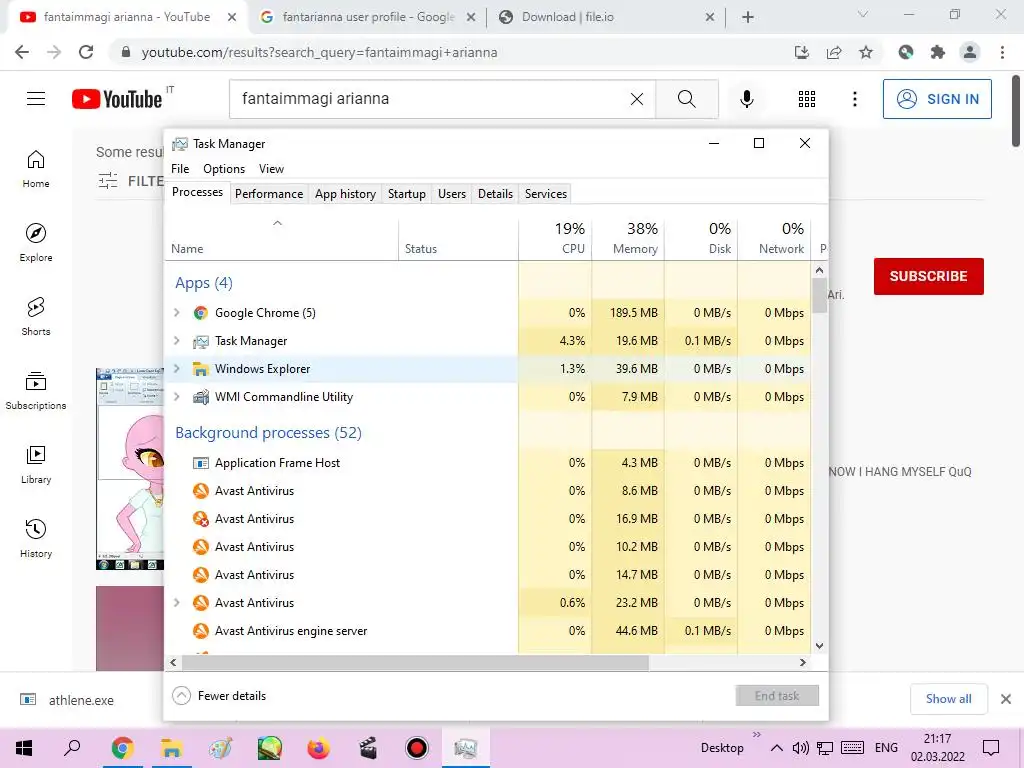Select Avast Antivirus engine server row
This screenshot has height=768, width=1024.
pyautogui.click(x=488, y=631)
